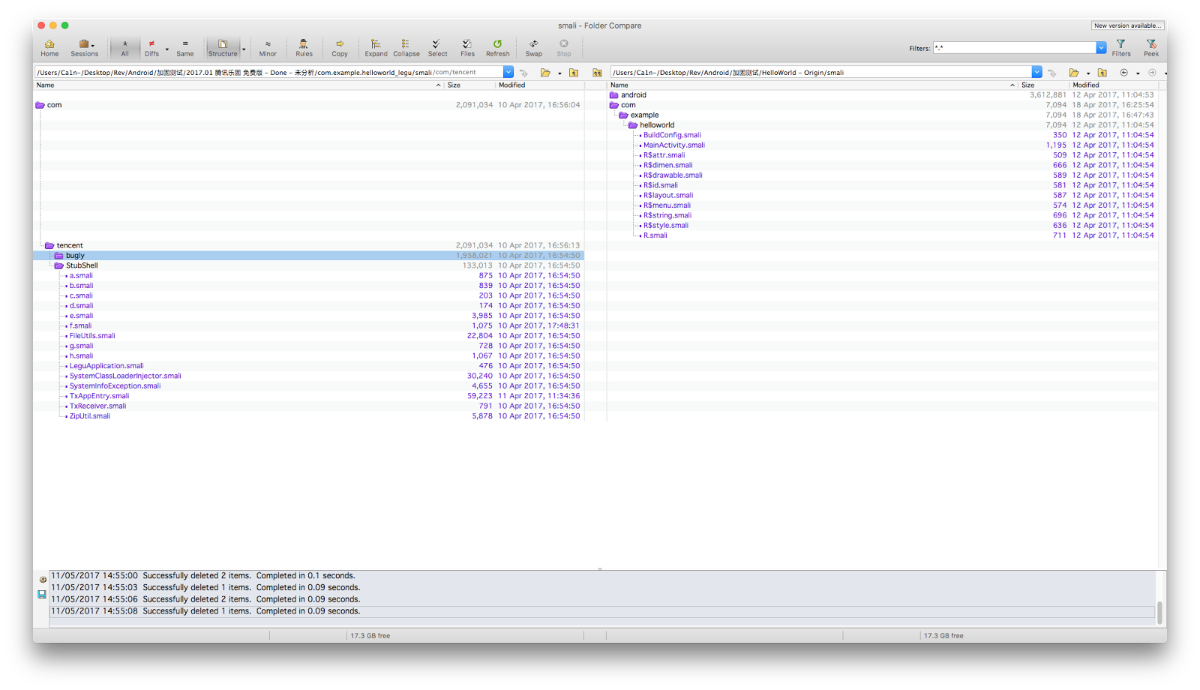Toggle Minor differences display
The height and width of the screenshot is (690, 1200).
pyautogui.click(x=268, y=47)
